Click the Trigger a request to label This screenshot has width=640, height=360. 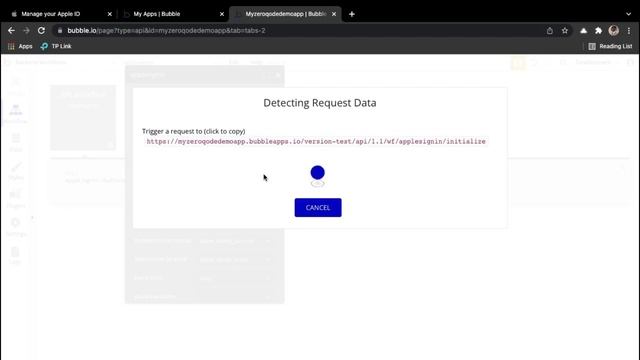click(193, 131)
